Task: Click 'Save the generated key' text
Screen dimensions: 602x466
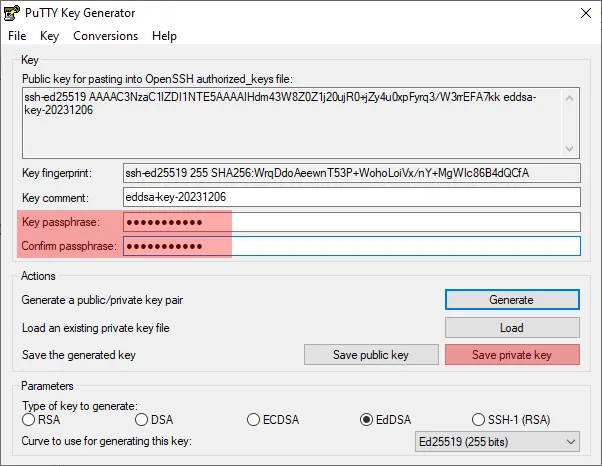Action: (79, 355)
